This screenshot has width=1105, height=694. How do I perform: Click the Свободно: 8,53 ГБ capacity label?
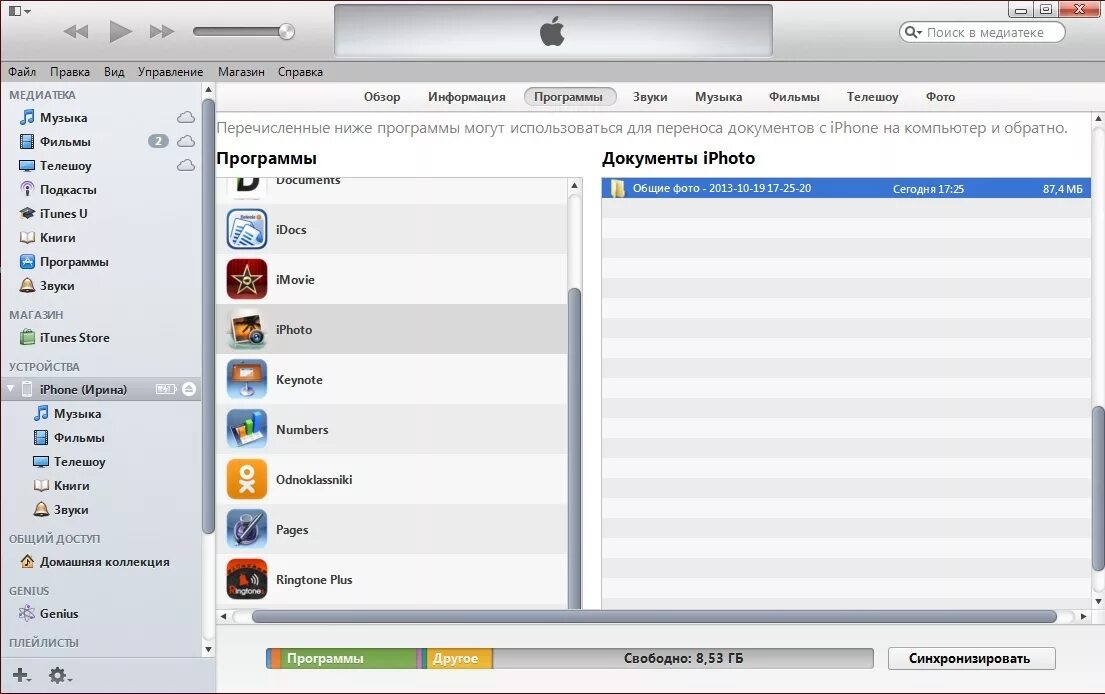(x=684, y=658)
